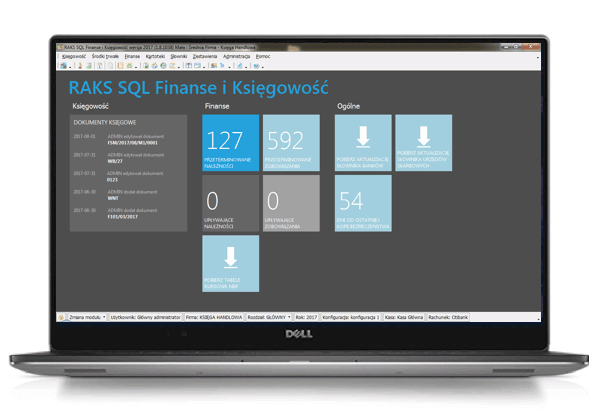Click the Rachunek: Citibank status field
Viewport: 596px width, 414px height.
448,317
